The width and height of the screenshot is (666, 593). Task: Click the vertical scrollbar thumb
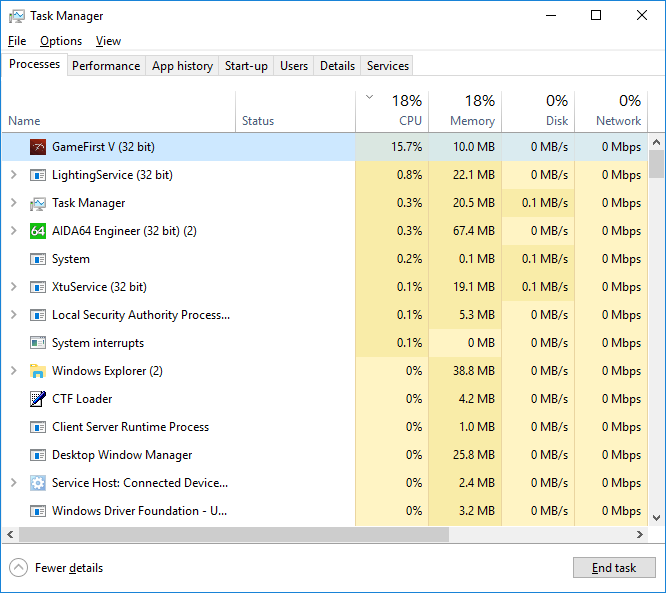[x=656, y=164]
